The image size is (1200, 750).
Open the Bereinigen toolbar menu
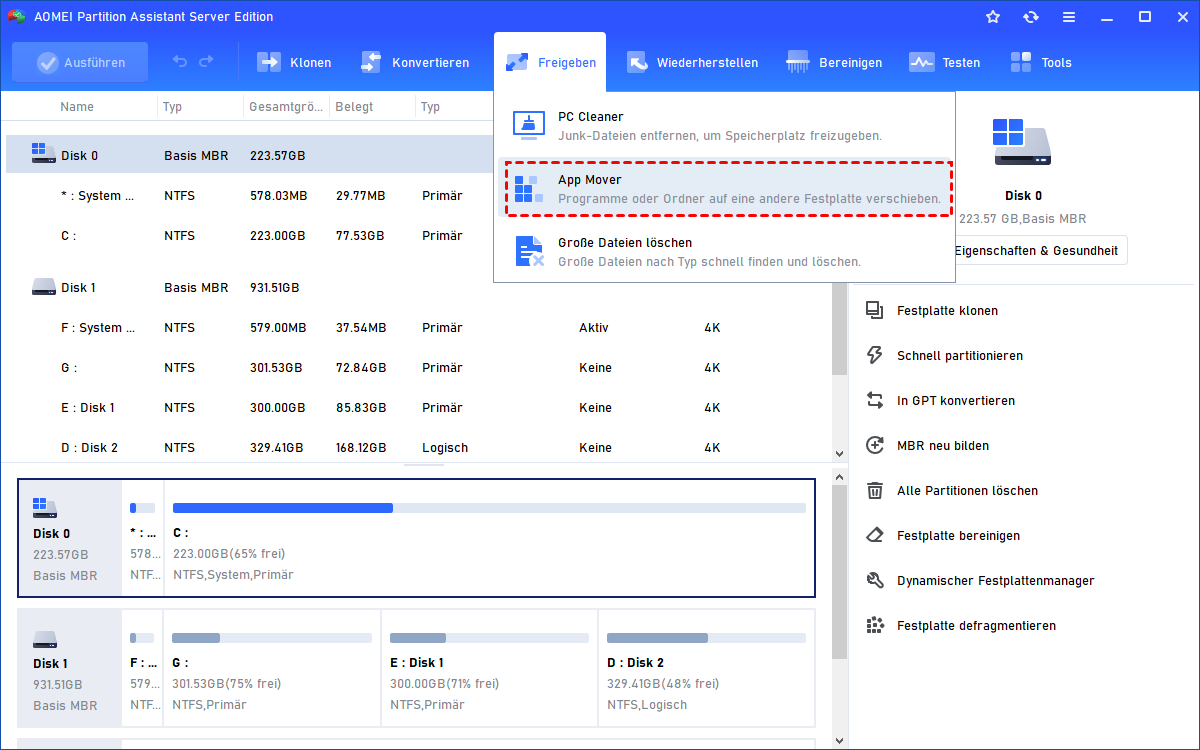coord(834,62)
